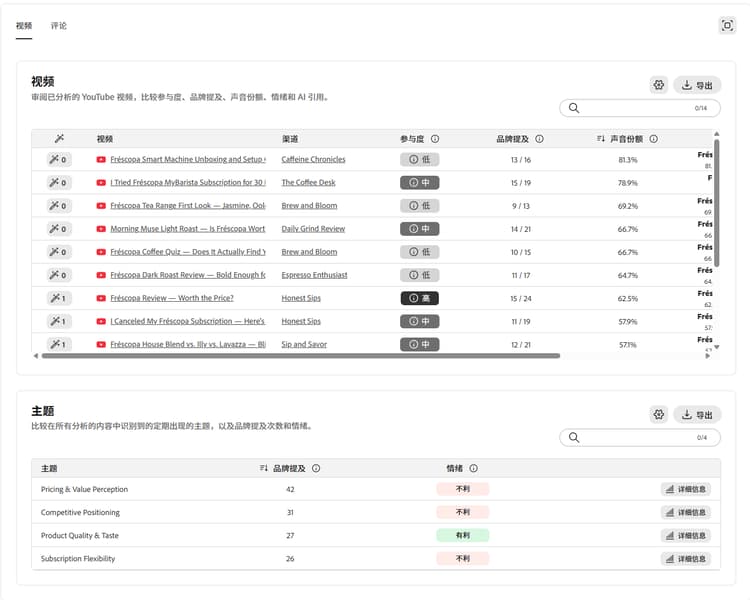Click the Subscription Flexibility topic name
The height and width of the screenshot is (600, 750).
(78, 558)
